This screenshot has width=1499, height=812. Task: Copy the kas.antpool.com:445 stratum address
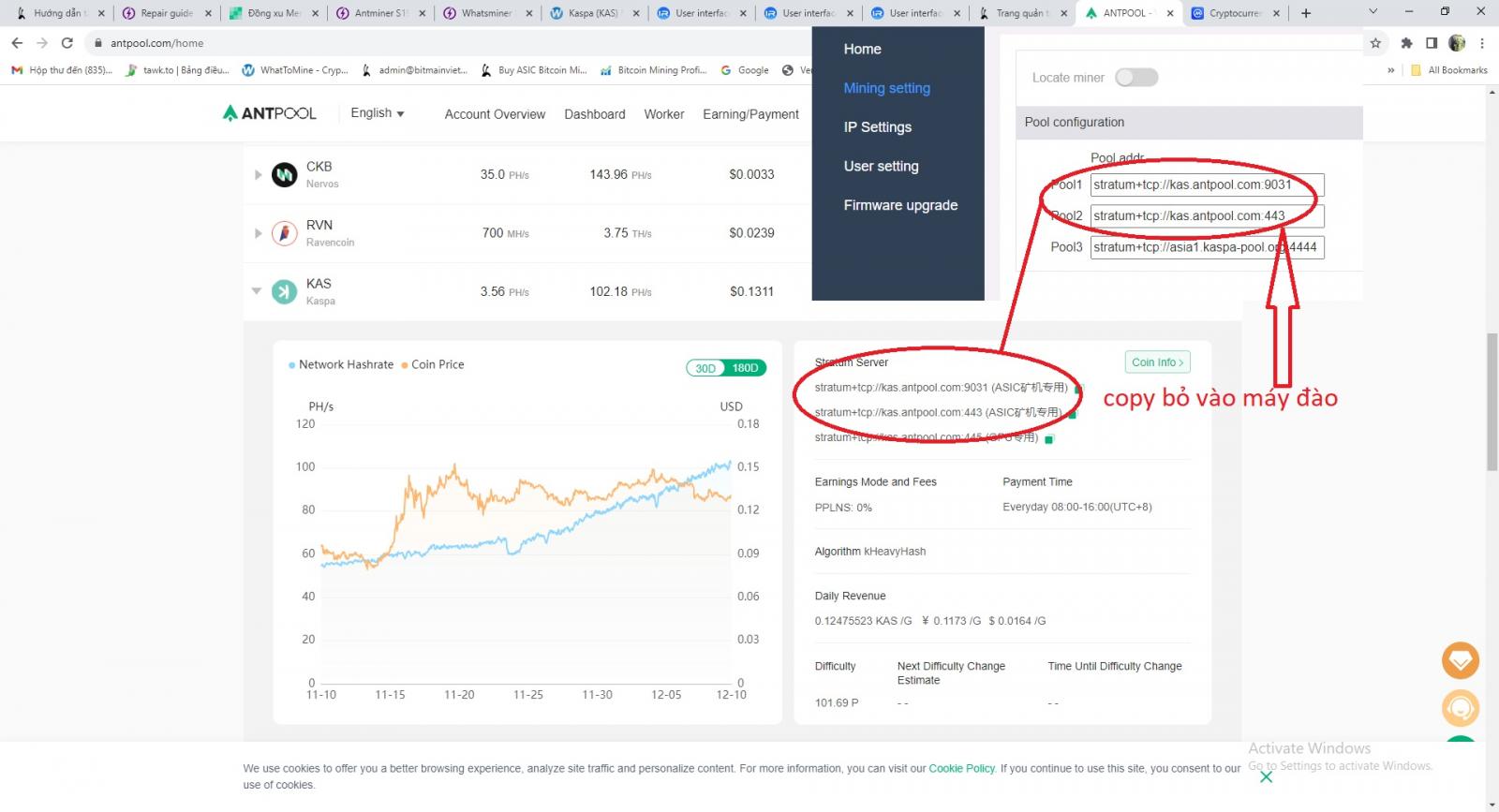coord(1049,438)
